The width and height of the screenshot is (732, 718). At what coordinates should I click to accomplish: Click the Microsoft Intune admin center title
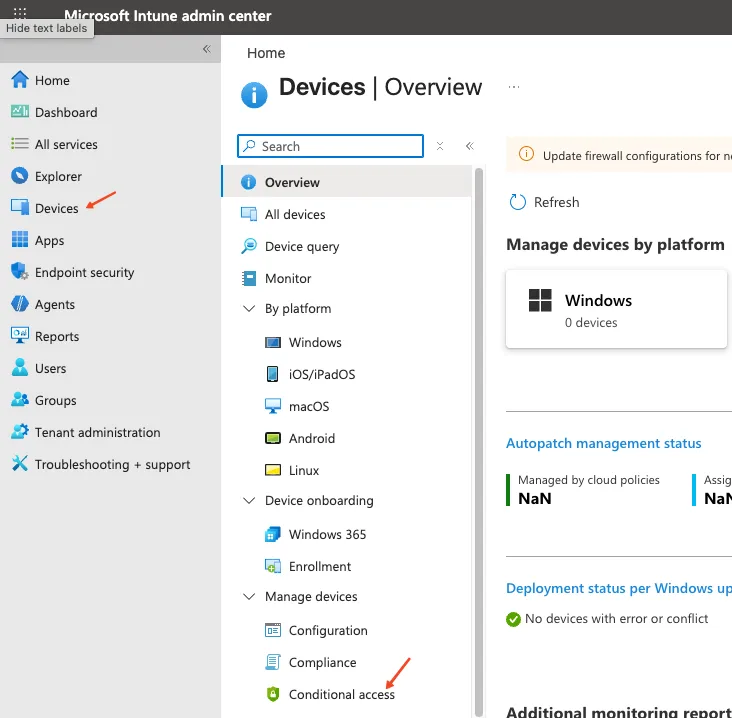coord(168,16)
